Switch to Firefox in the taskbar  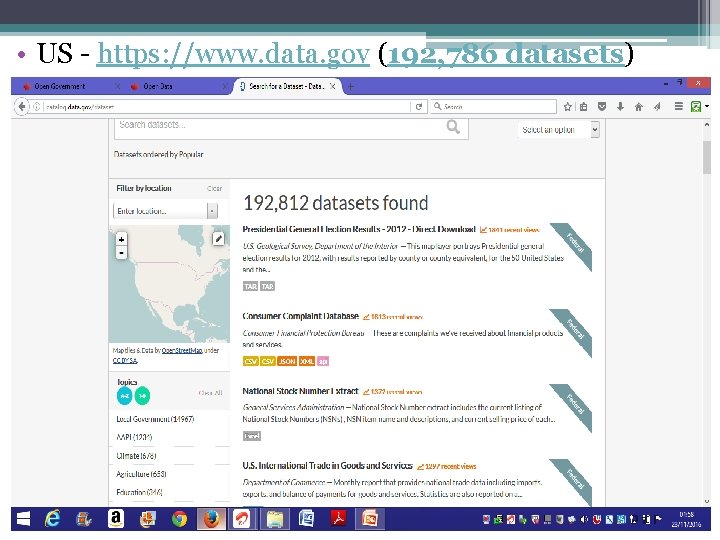pyautogui.click(x=211, y=519)
